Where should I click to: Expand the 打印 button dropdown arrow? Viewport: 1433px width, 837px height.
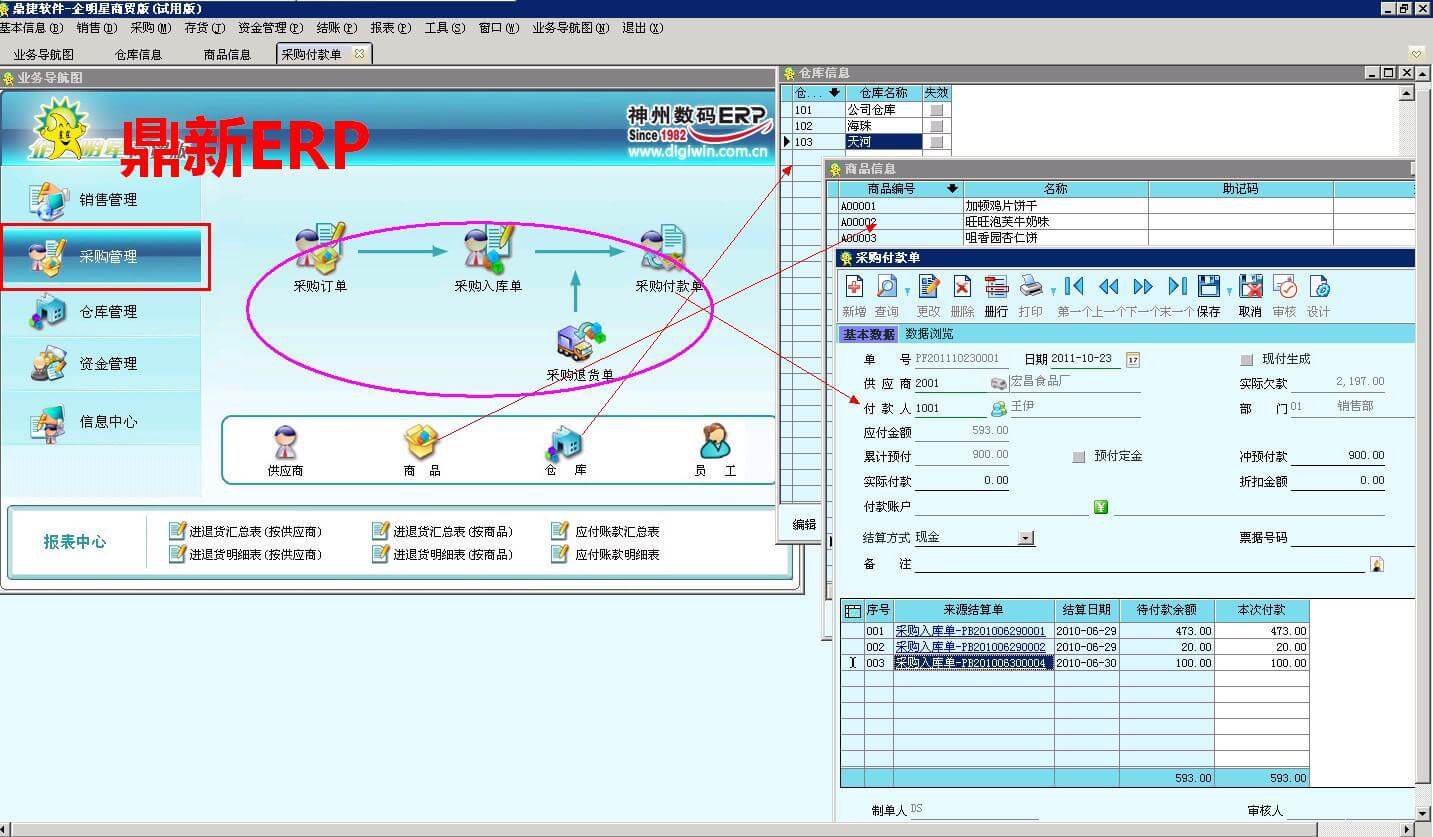tap(1053, 291)
